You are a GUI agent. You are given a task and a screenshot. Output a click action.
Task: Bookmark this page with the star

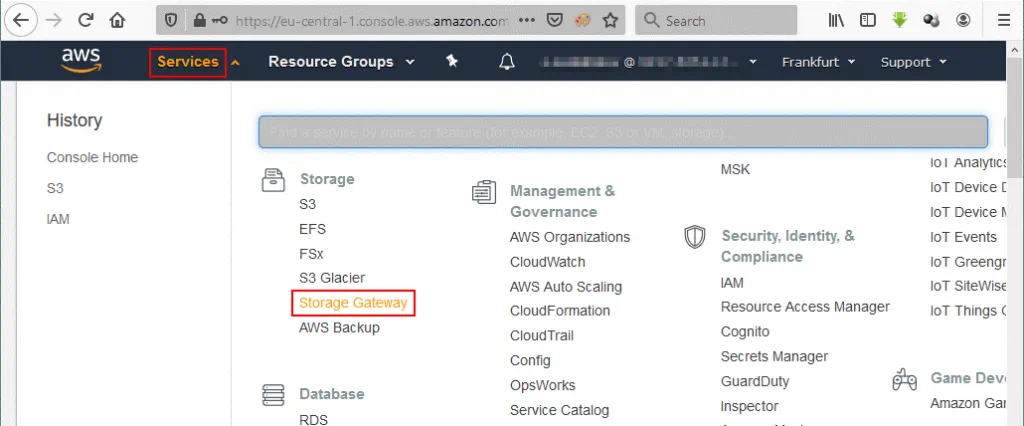point(610,20)
